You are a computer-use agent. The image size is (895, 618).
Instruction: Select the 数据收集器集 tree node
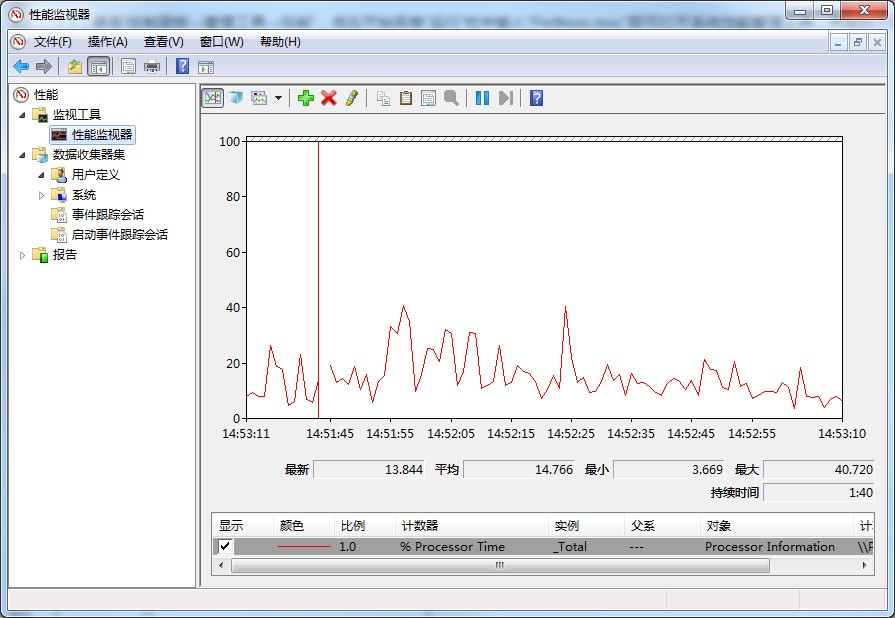(x=89, y=155)
